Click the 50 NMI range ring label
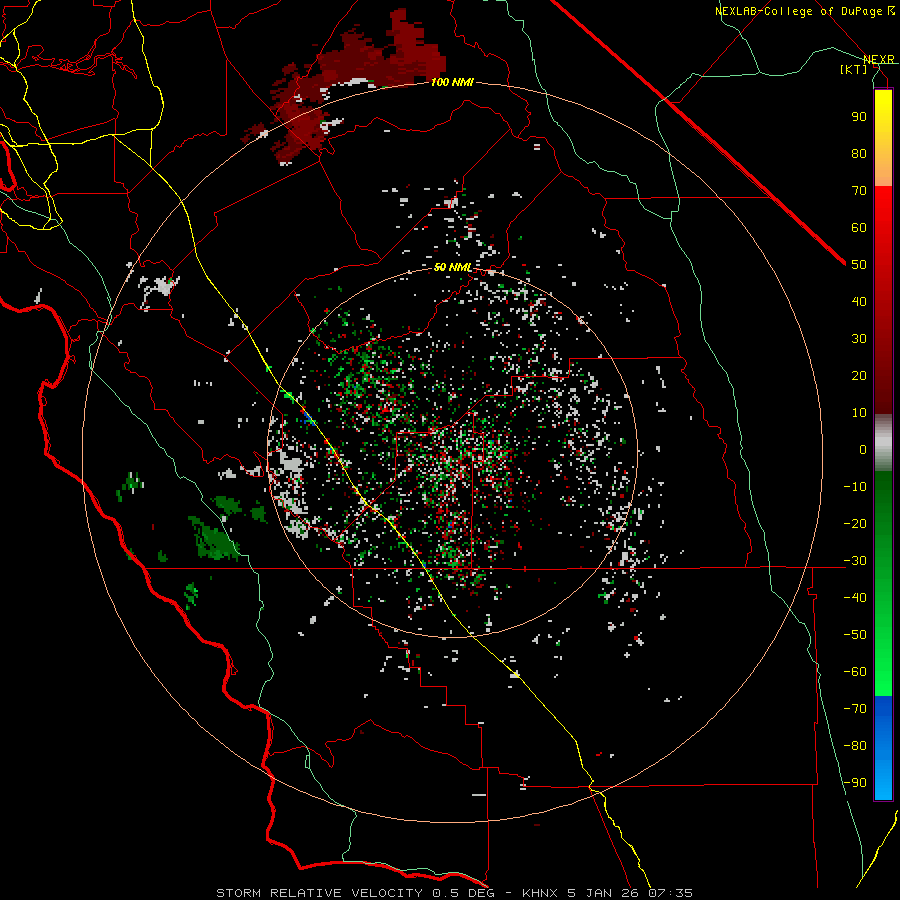 453,267
